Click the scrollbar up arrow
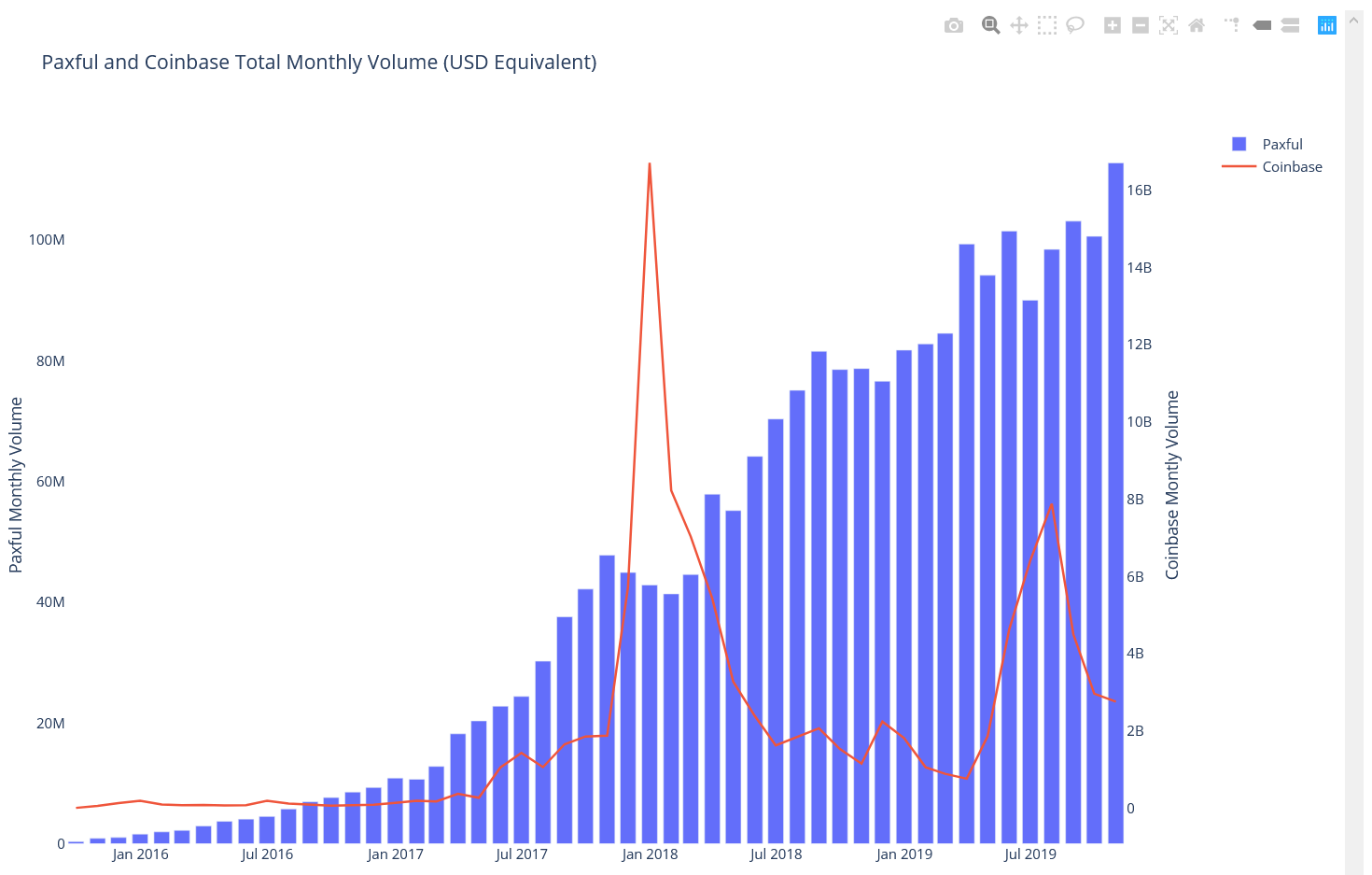This screenshot has width=1372, height=875. [x=1353, y=20]
